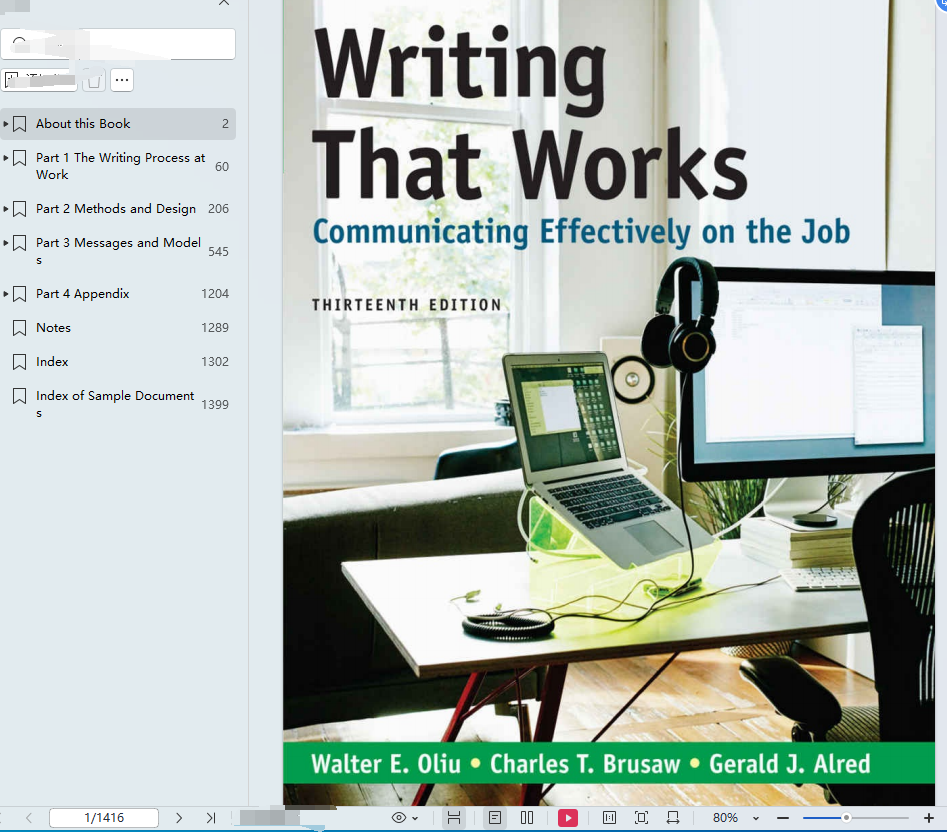This screenshot has width=947, height=832.
Task: Jump to the last page
Action: (x=210, y=818)
